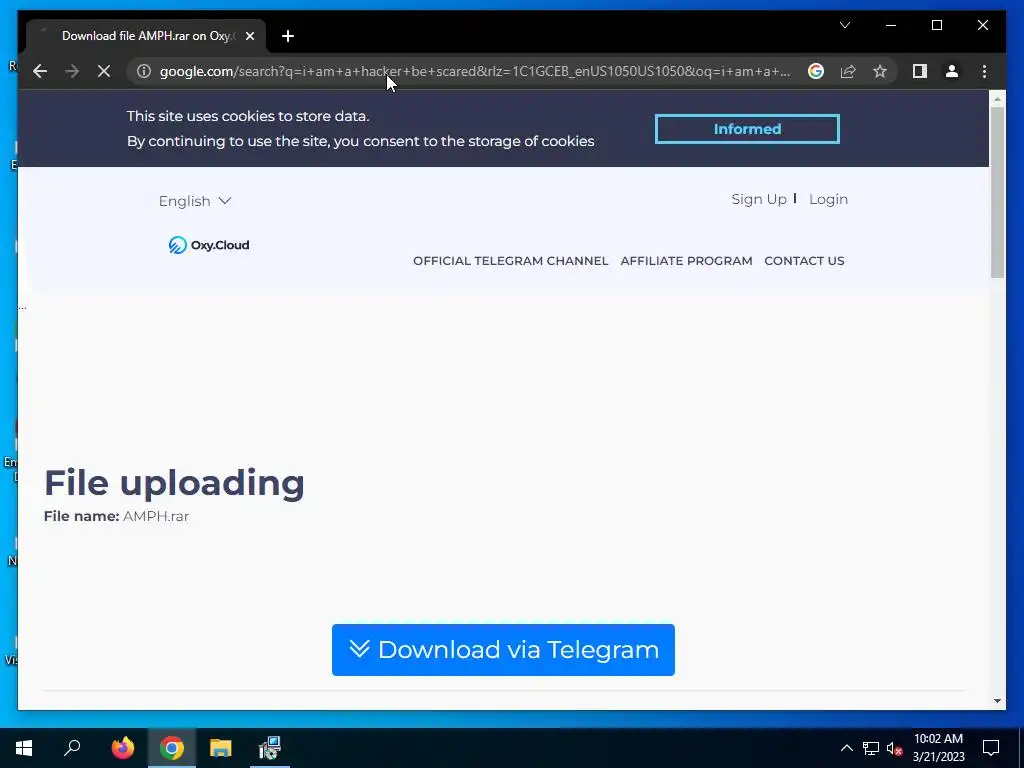Image resolution: width=1024 pixels, height=768 pixels.
Task: Select the Download file AMPH.rar tab
Action: click(x=146, y=36)
